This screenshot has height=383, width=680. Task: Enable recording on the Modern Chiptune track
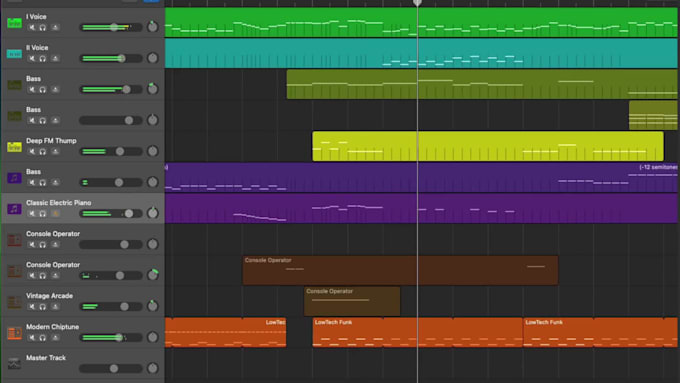pyautogui.click(x=55, y=337)
